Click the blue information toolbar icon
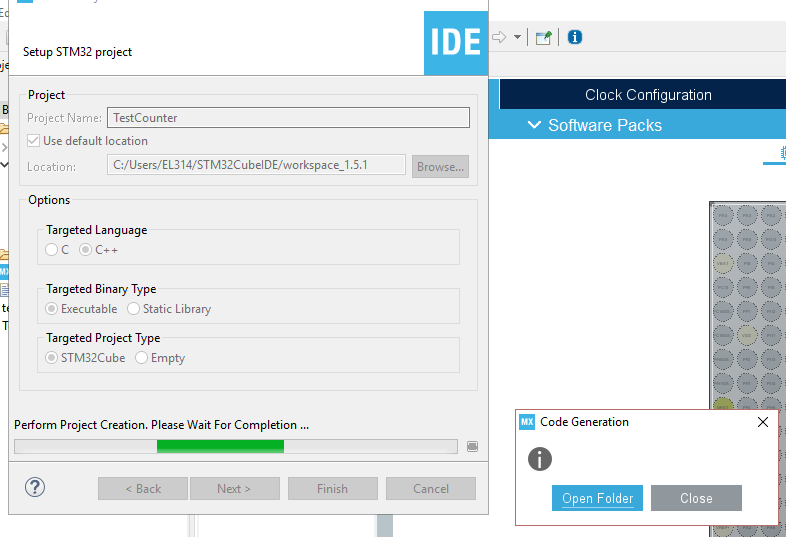This screenshot has width=786, height=537. [x=574, y=37]
